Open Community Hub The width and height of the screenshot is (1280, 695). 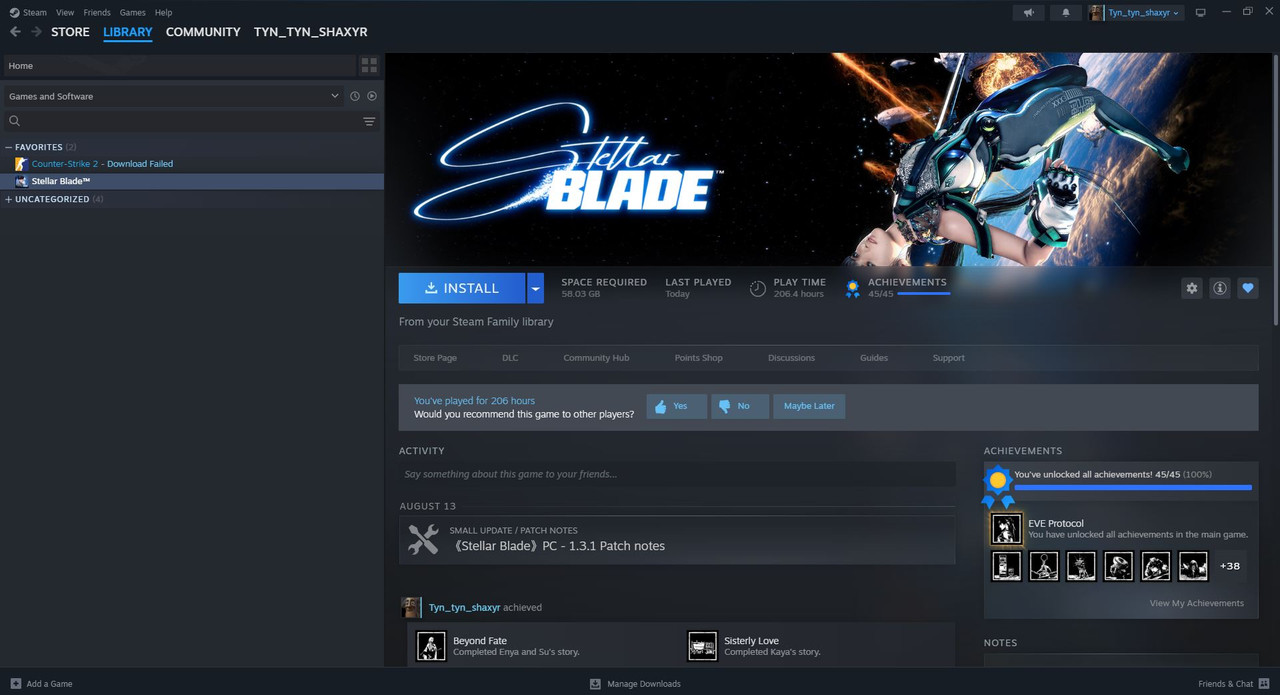(x=596, y=358)
